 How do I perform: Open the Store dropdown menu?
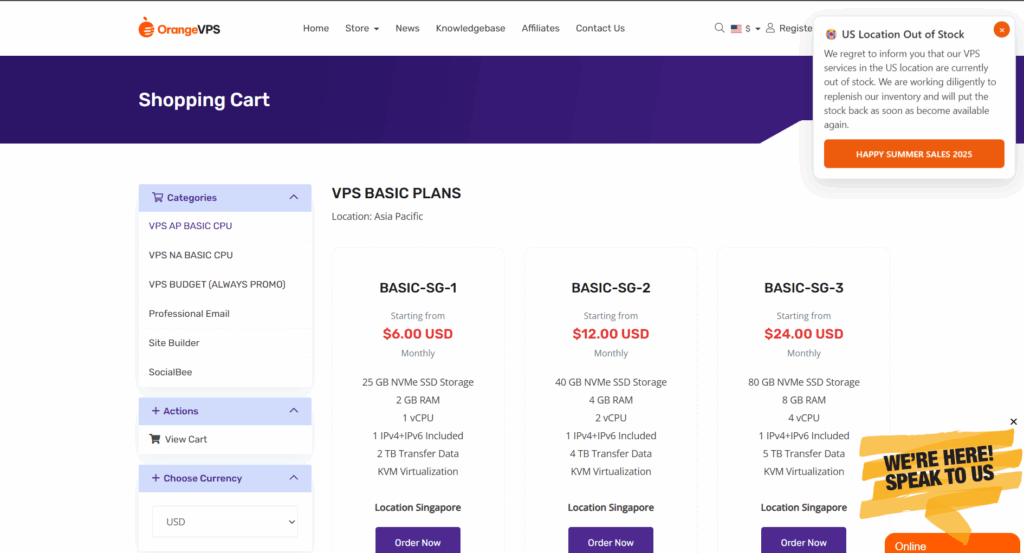click(362, 28)
